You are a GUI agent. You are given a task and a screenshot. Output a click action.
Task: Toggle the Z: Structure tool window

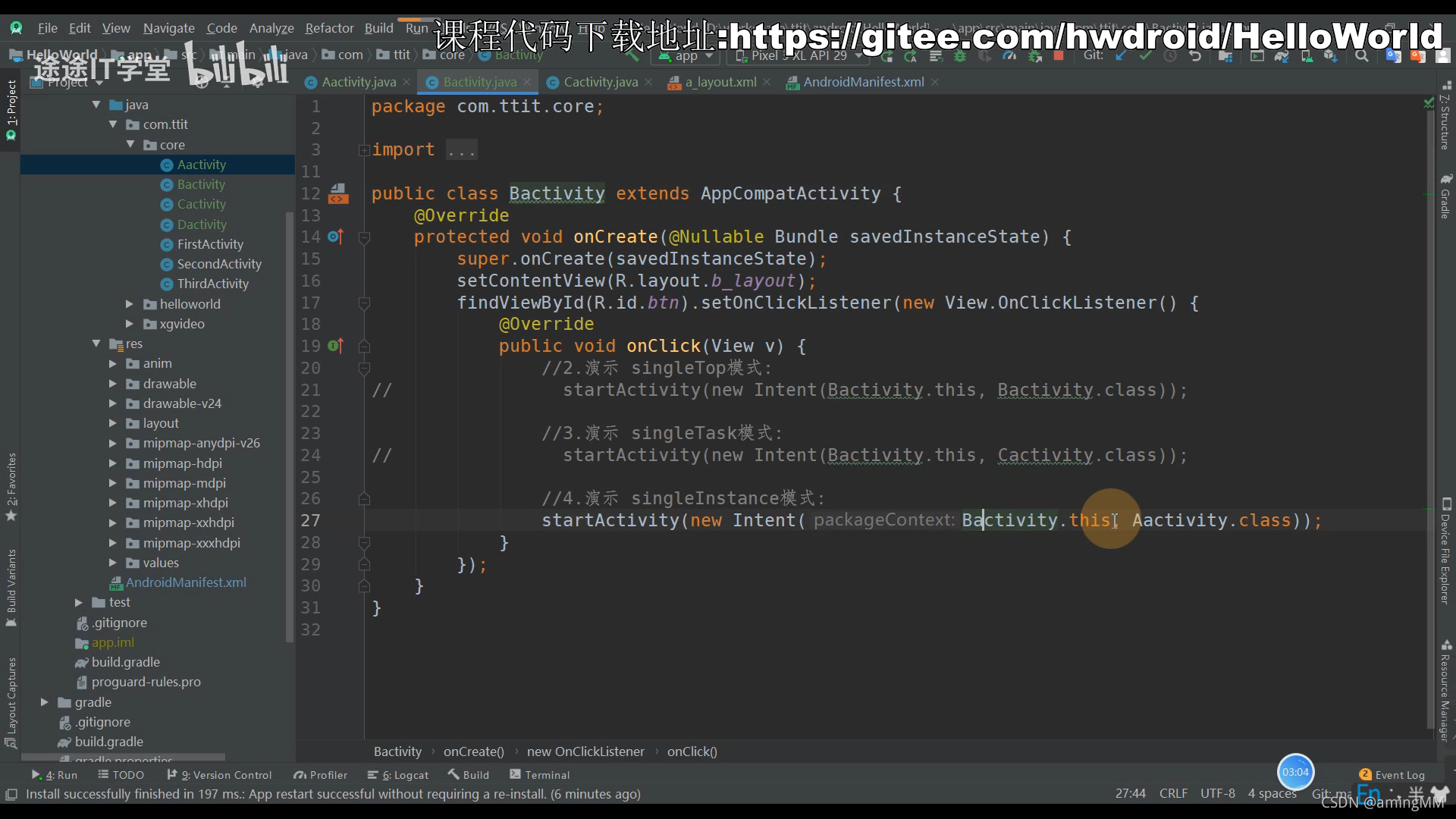[x=1445, y=115]
